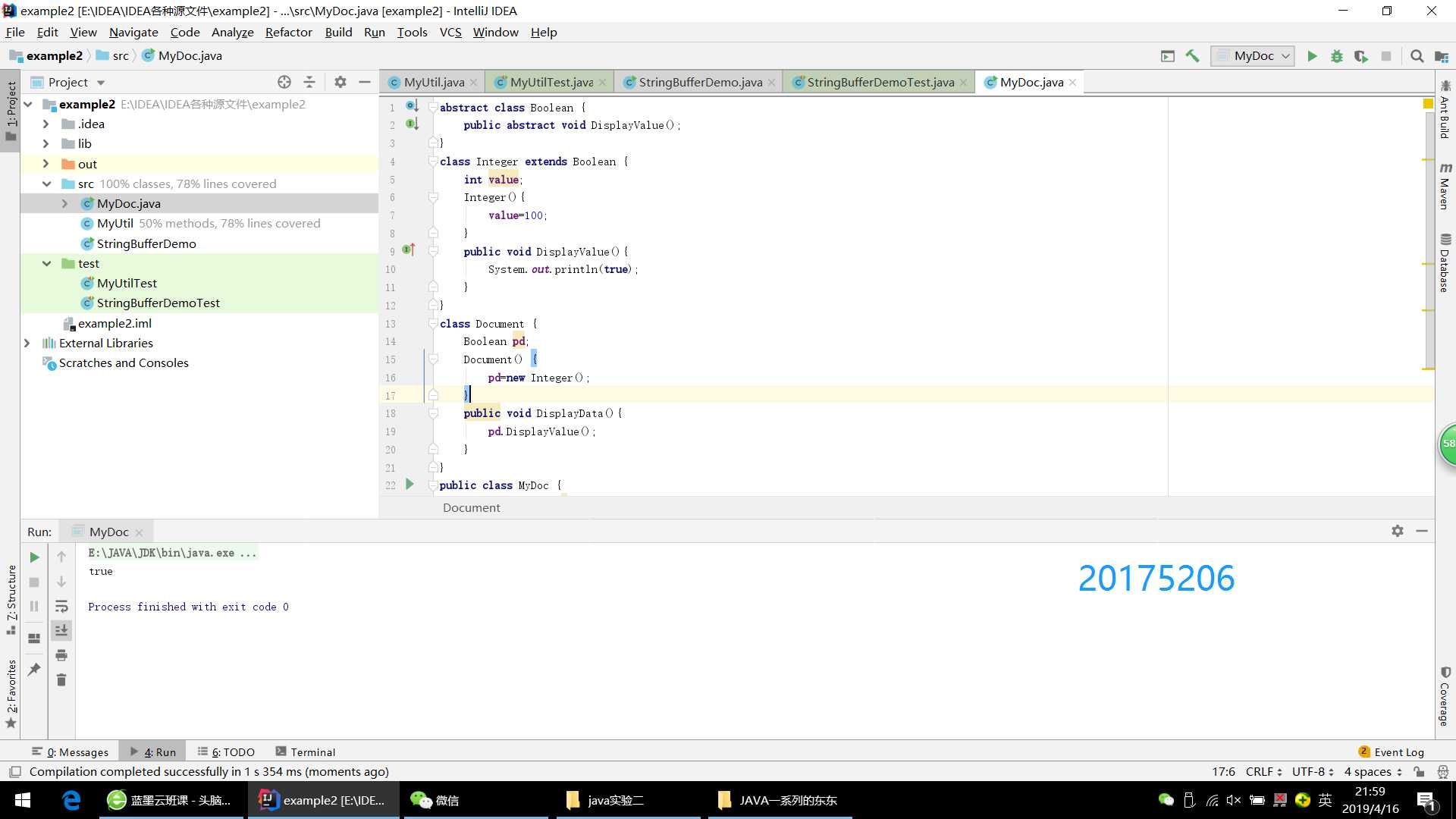The width and height of the screenshot is (1456, 819).
Task: Click src breadcrumb in navigation bar
Action: pos(113,55)
